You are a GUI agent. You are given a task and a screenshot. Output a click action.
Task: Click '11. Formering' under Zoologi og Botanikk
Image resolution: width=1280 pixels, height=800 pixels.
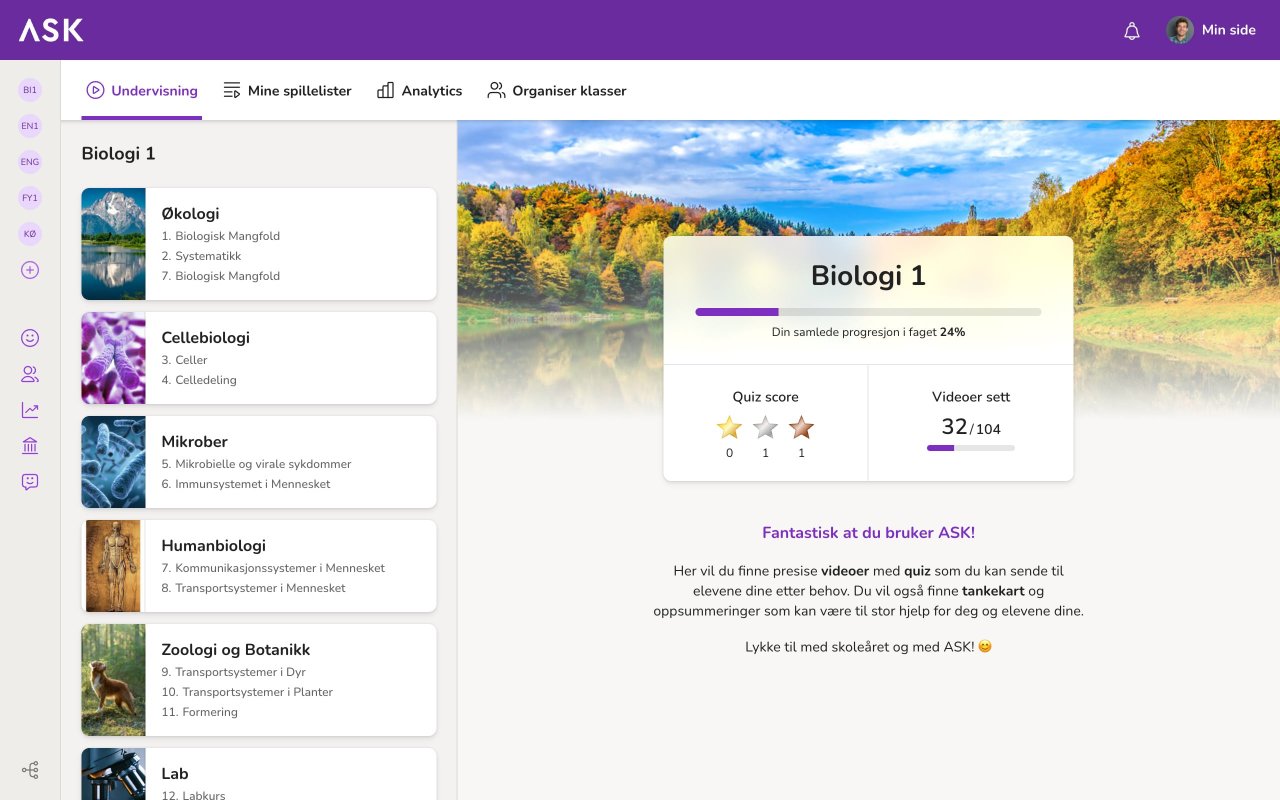(x=199, y=712)
